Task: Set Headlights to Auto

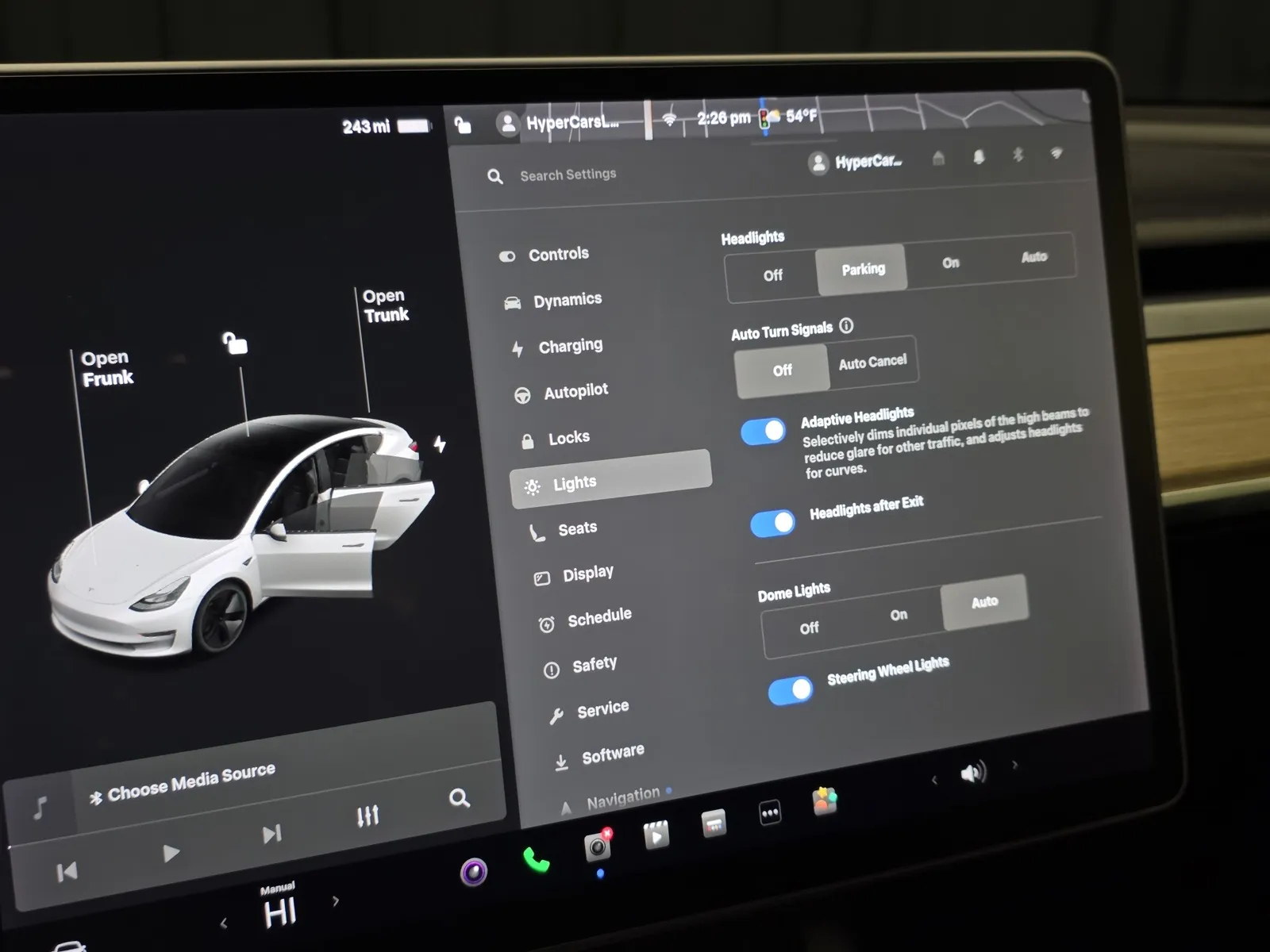Action: 1033,257
